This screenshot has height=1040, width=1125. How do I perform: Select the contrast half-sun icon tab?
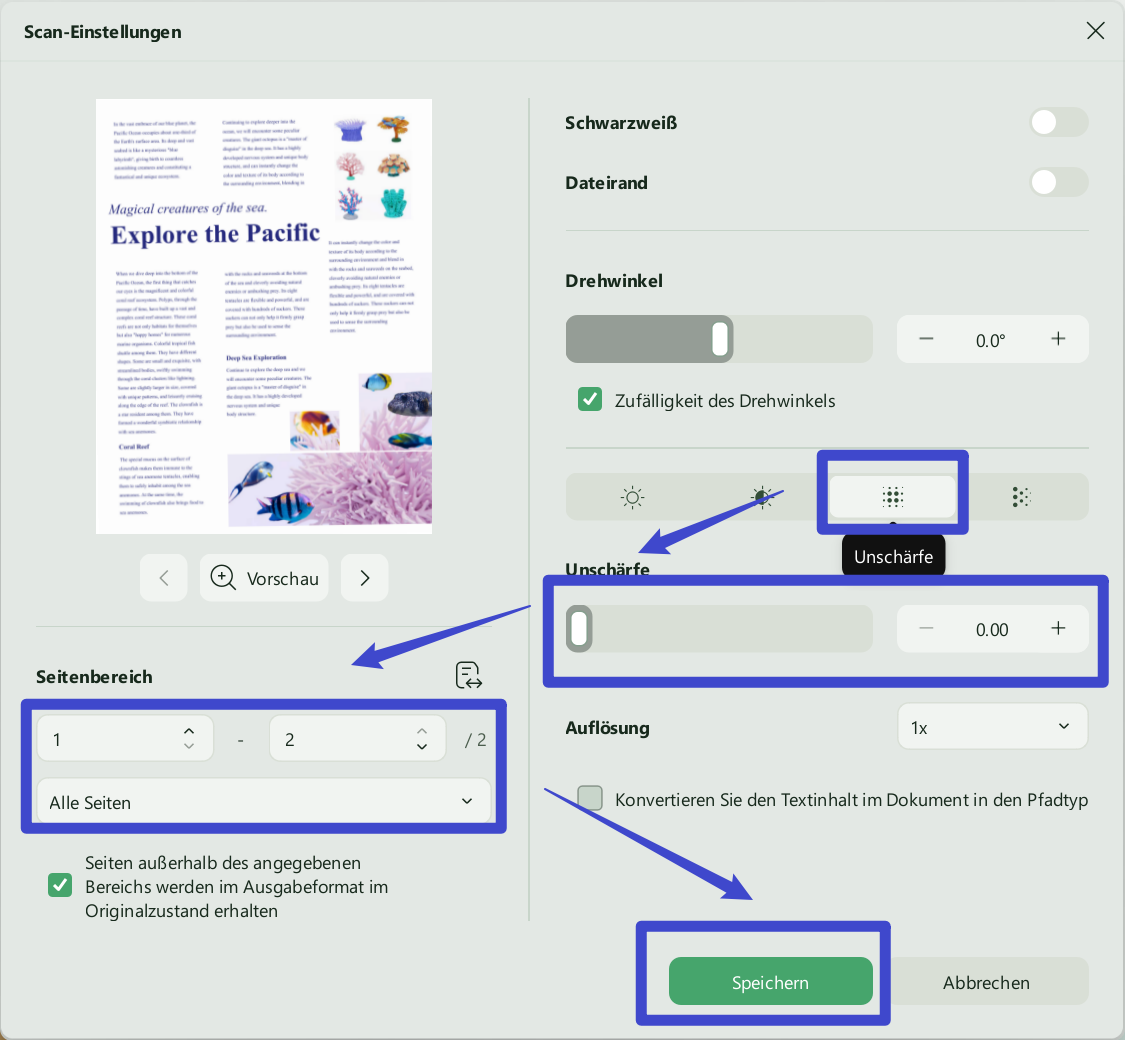[762, 497]
